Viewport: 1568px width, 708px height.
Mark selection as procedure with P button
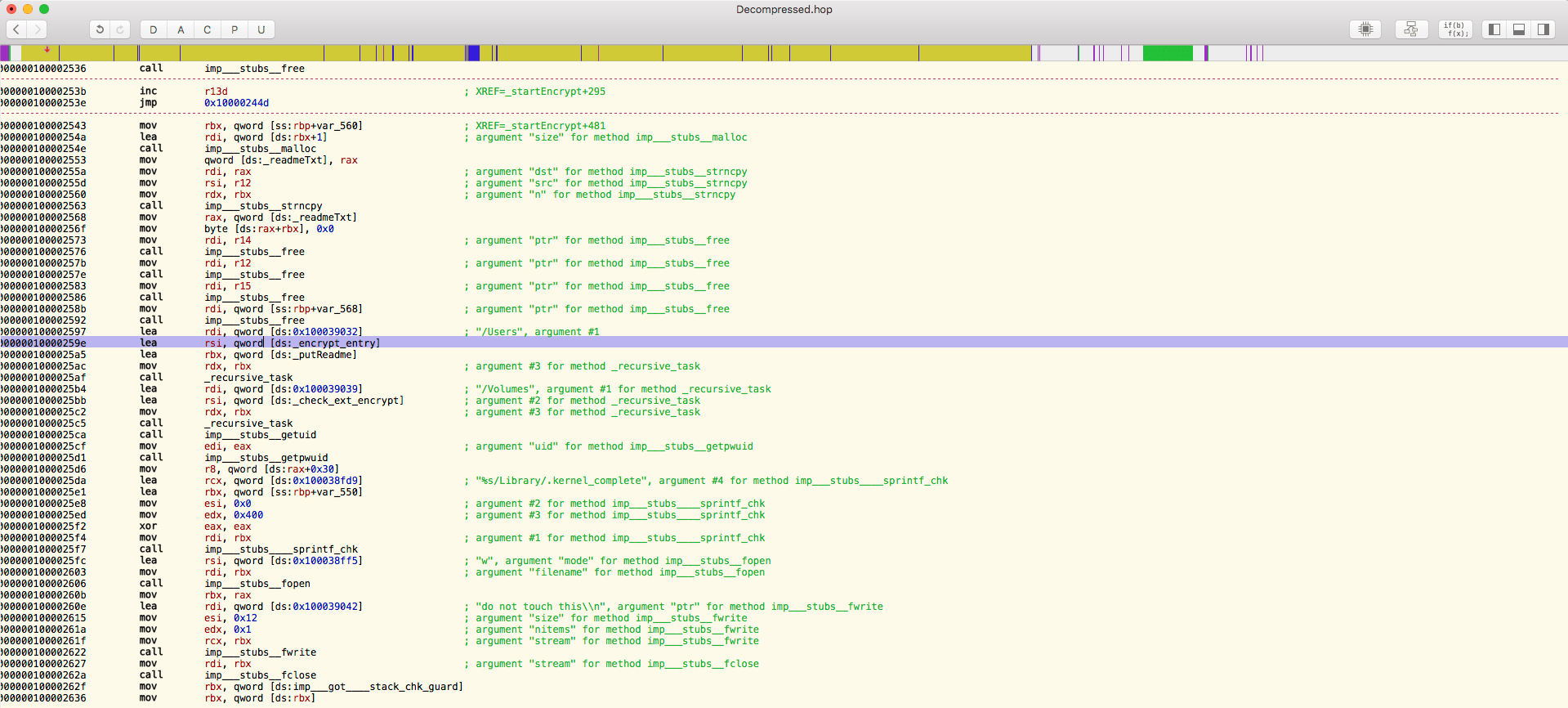pyautogui.click(x=235, y=29)
